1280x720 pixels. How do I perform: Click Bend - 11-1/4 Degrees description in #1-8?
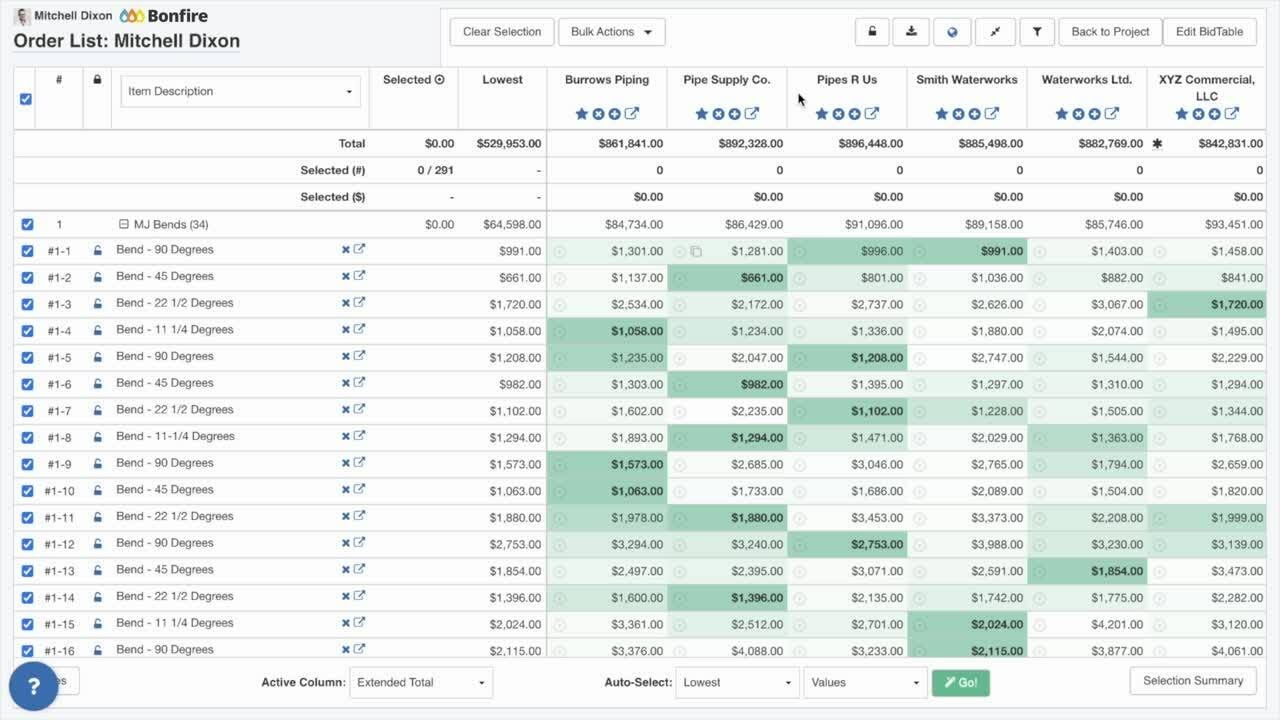[175, 436]
